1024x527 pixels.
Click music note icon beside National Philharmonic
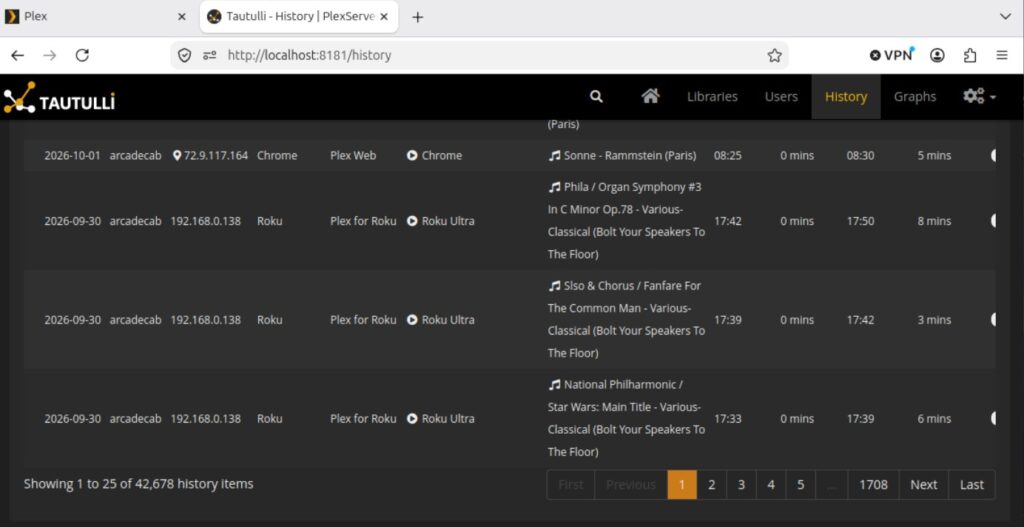click(554, 385)
